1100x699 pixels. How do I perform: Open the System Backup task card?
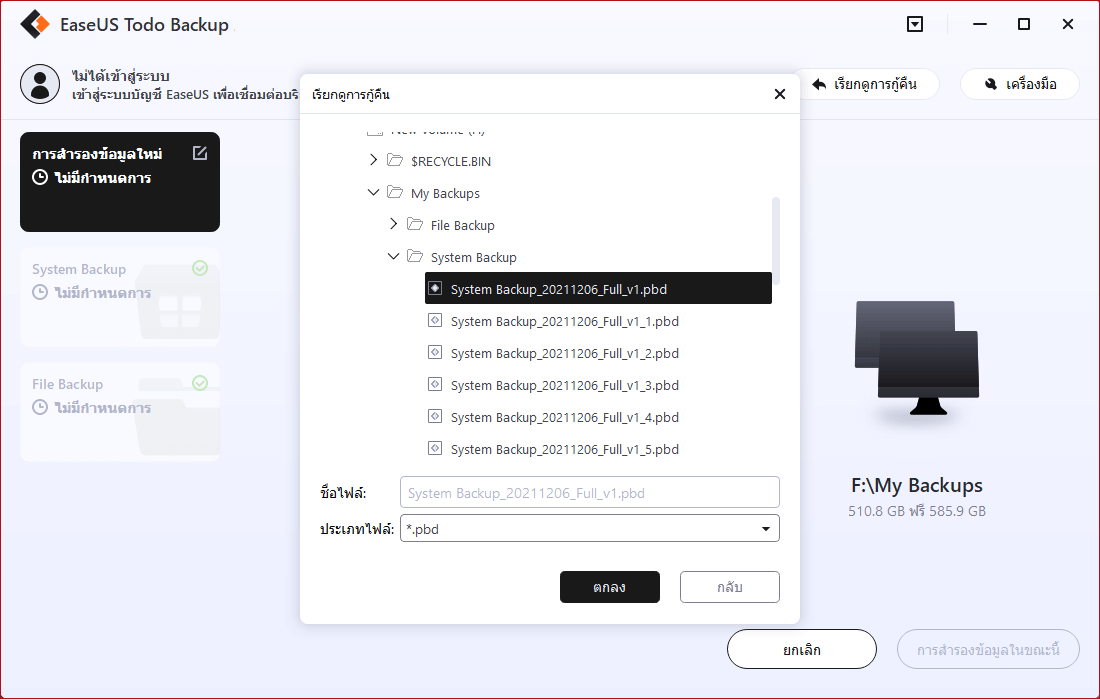(x=120, y=297)
